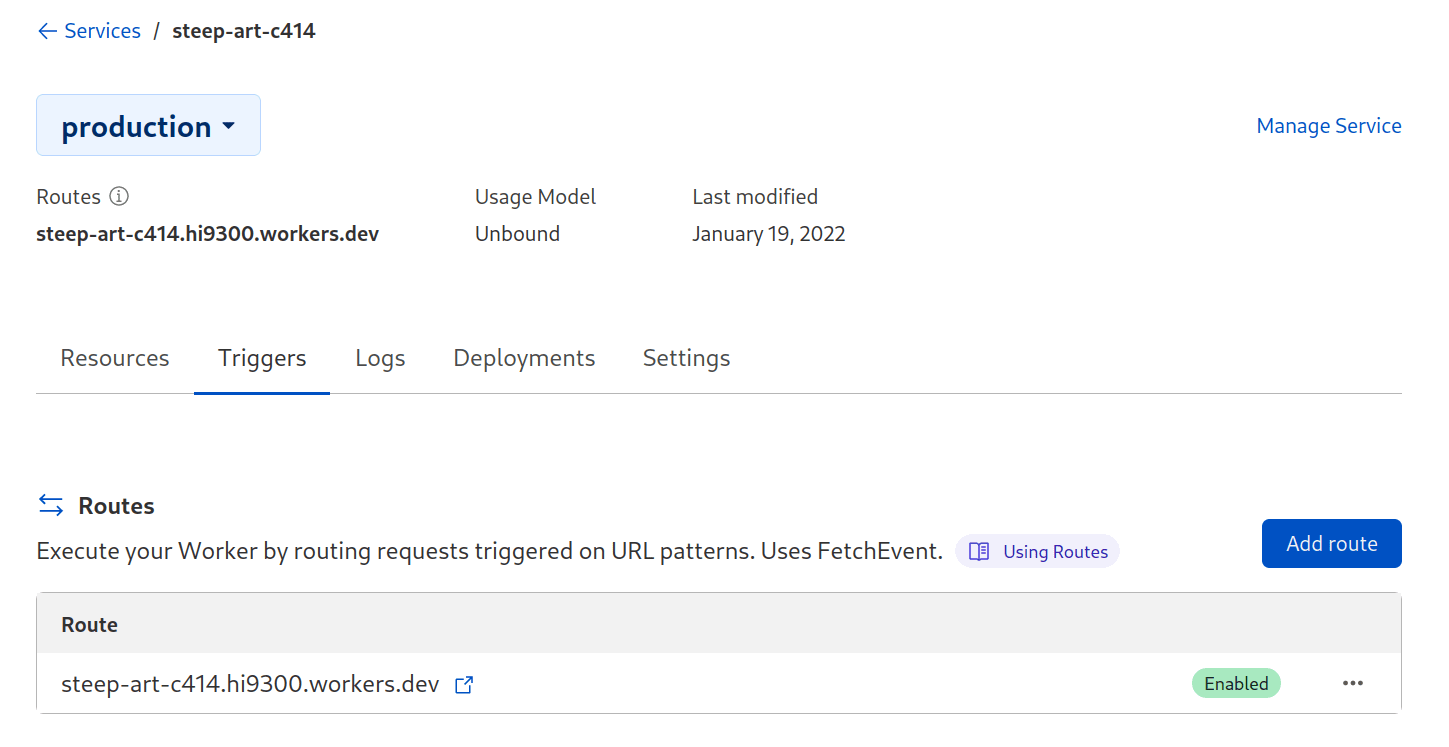Click the January 19, 2022 date
Image resolution: width=1449 pixels, height=747 pixels.
tap(768, 234)
